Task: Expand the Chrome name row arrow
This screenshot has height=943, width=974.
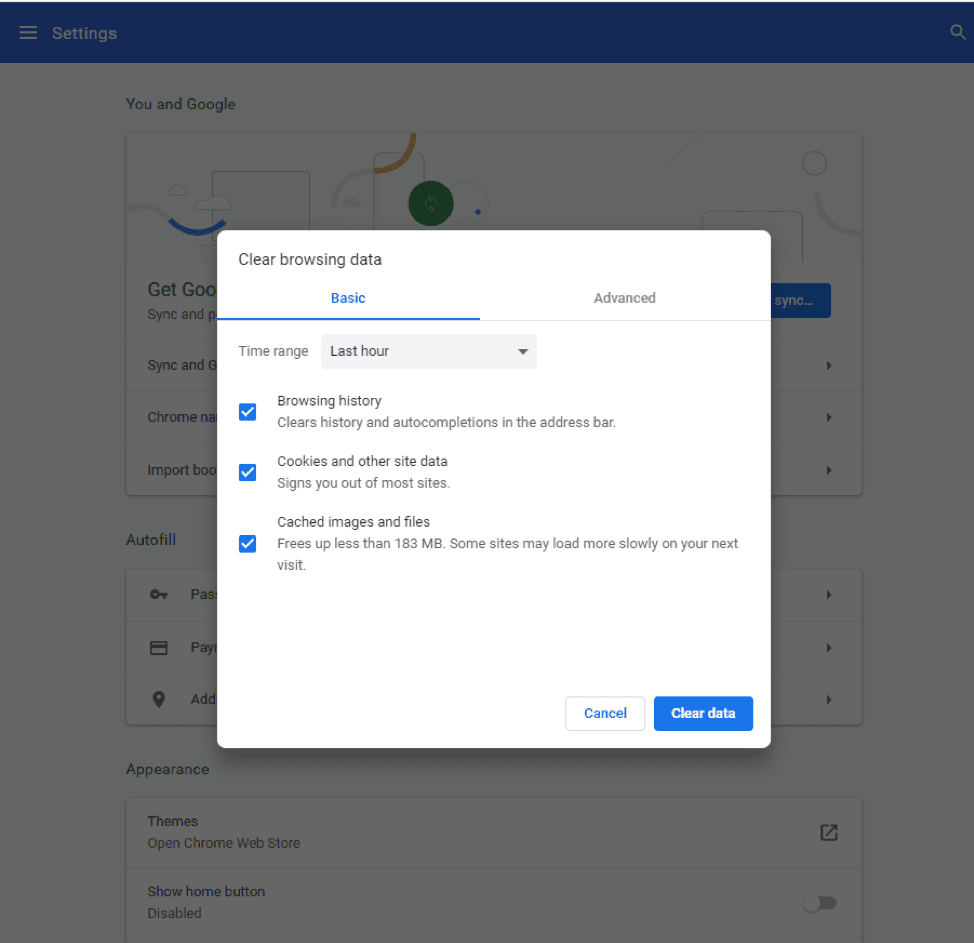Action: tap(829, 417)
